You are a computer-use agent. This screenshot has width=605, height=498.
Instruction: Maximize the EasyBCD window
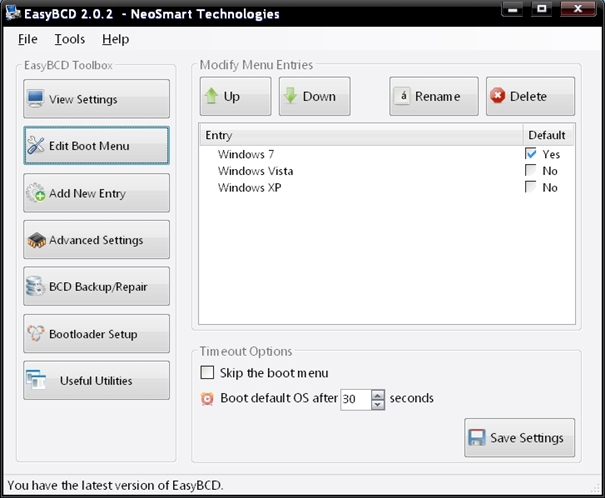(542, 9)
